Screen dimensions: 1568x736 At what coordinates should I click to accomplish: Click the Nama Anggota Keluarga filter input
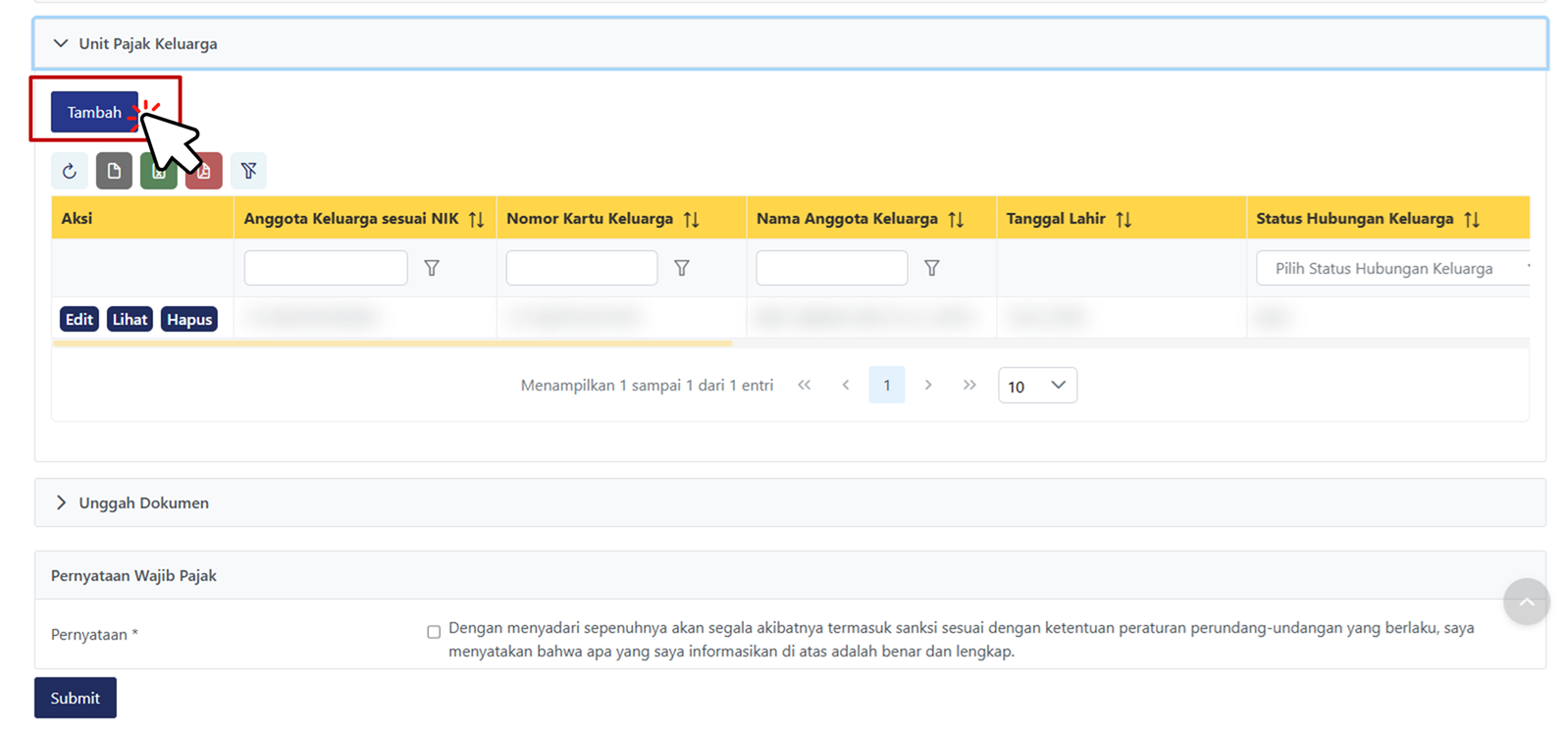pos(831,268)
